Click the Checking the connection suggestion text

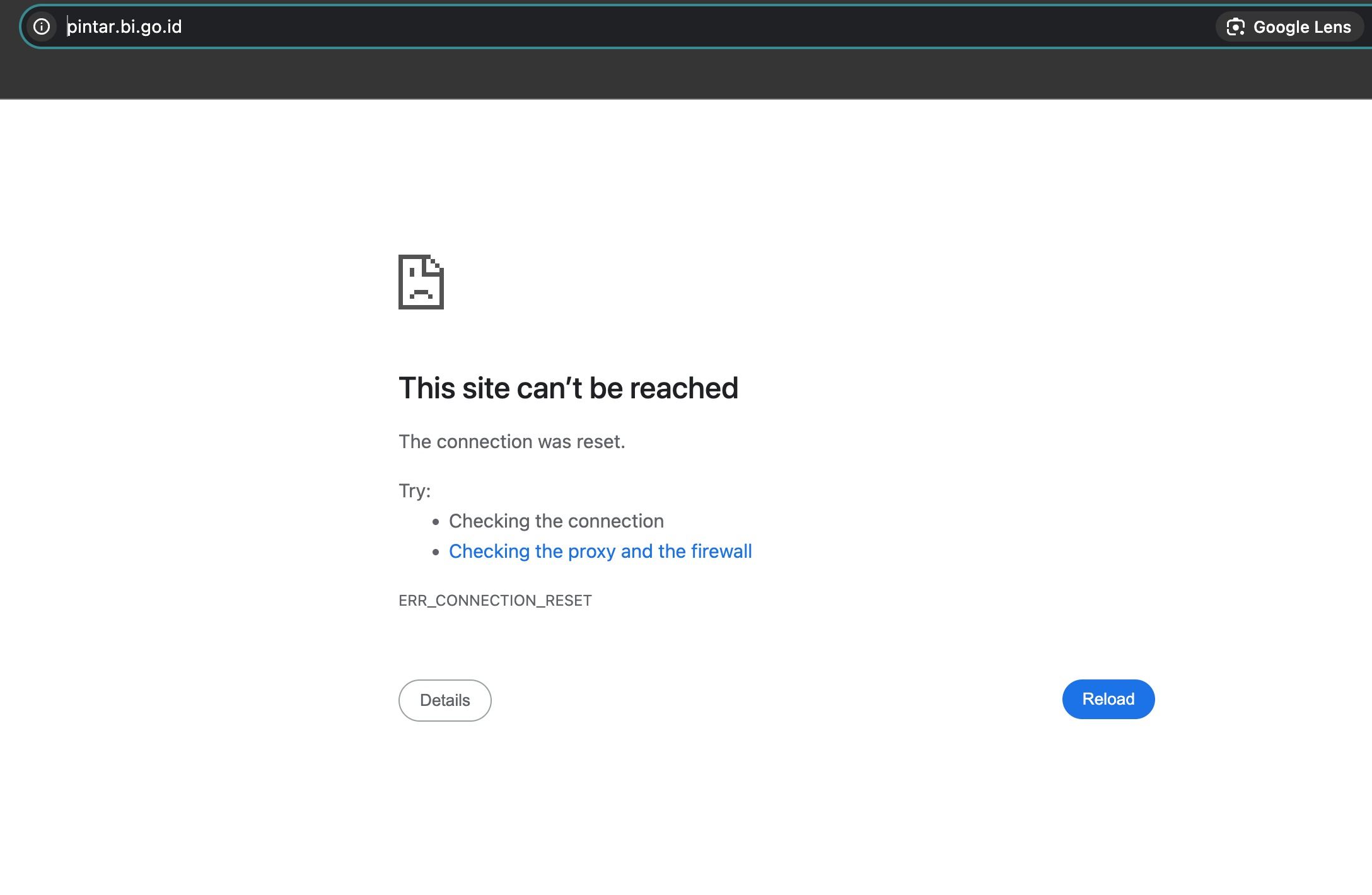556,521
